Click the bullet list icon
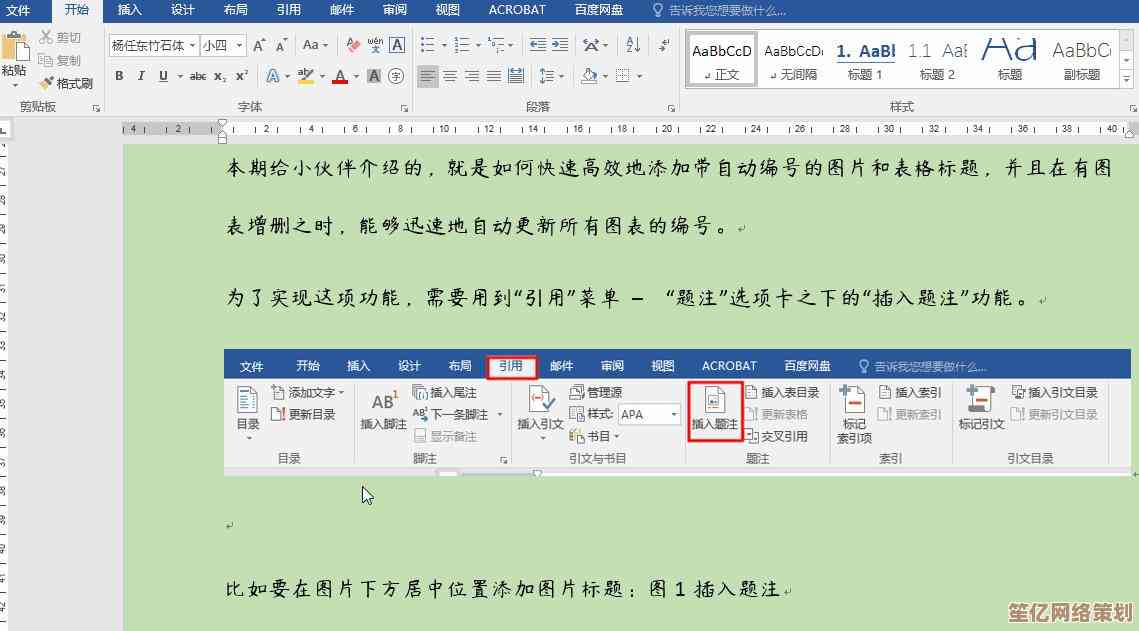The height and width of the screenshot is (631, 1139). pos(428,45)
